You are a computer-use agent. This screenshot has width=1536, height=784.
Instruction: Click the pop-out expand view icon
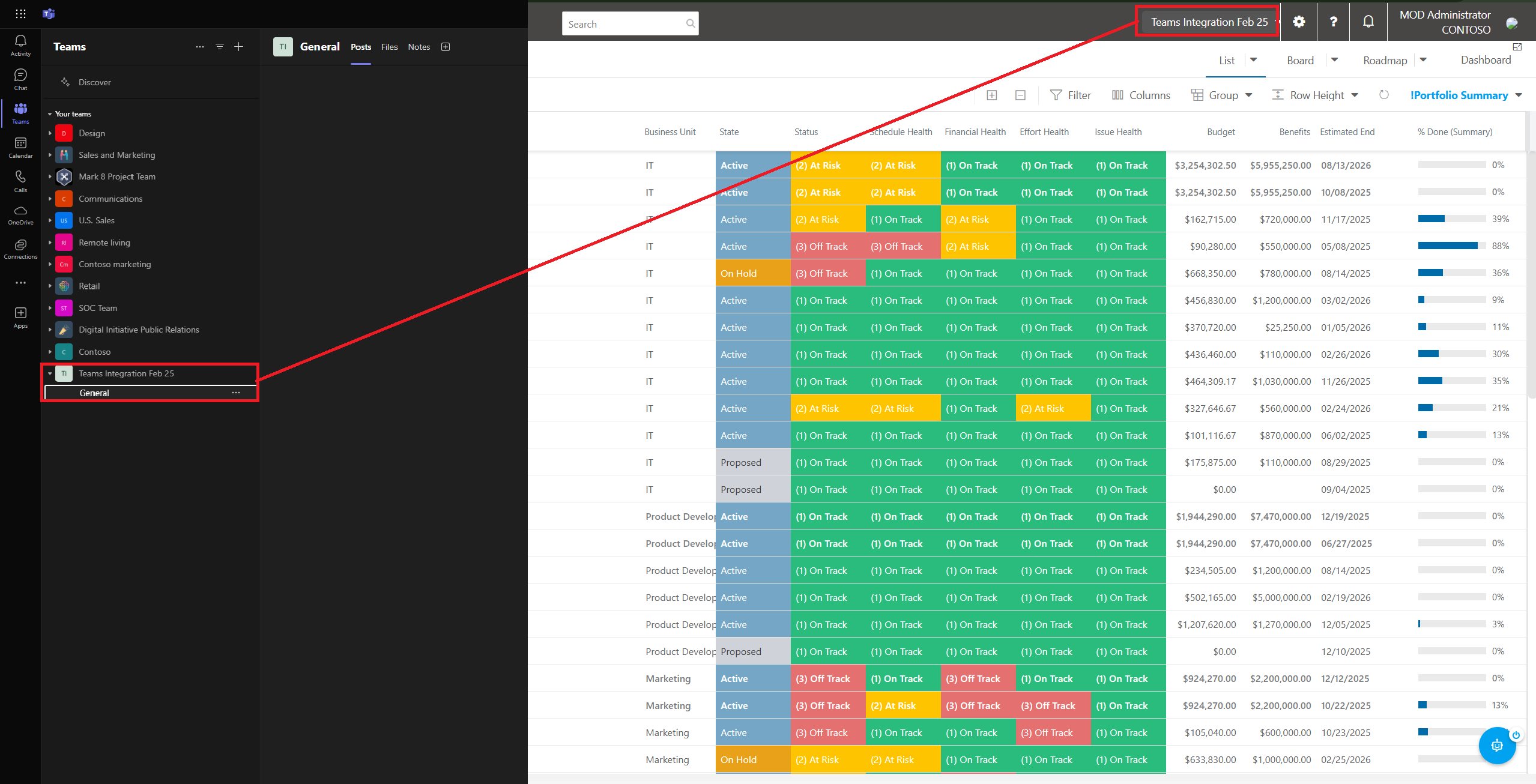click(x=1517, y=47)
